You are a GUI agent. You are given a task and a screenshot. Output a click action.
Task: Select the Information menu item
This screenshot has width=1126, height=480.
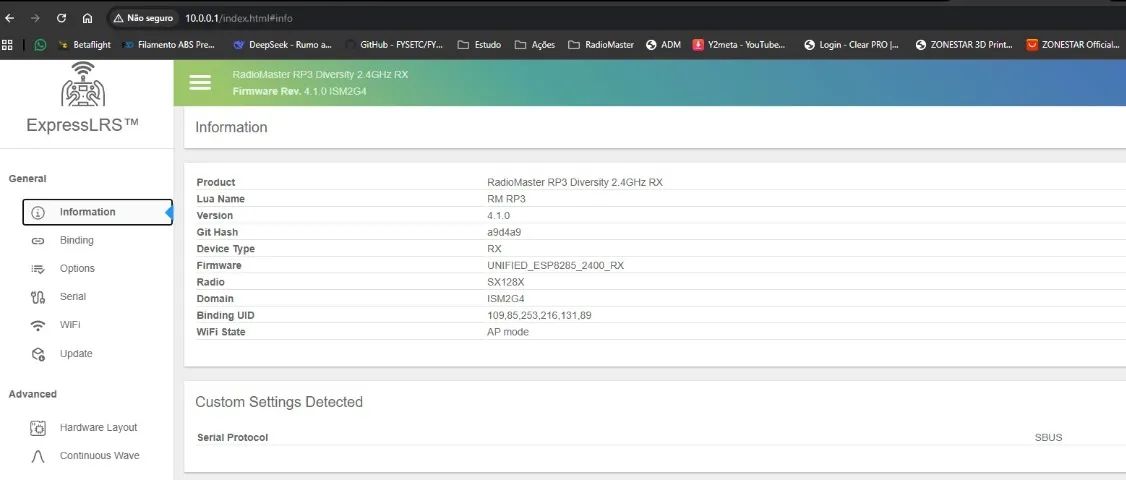click(98, 212)
